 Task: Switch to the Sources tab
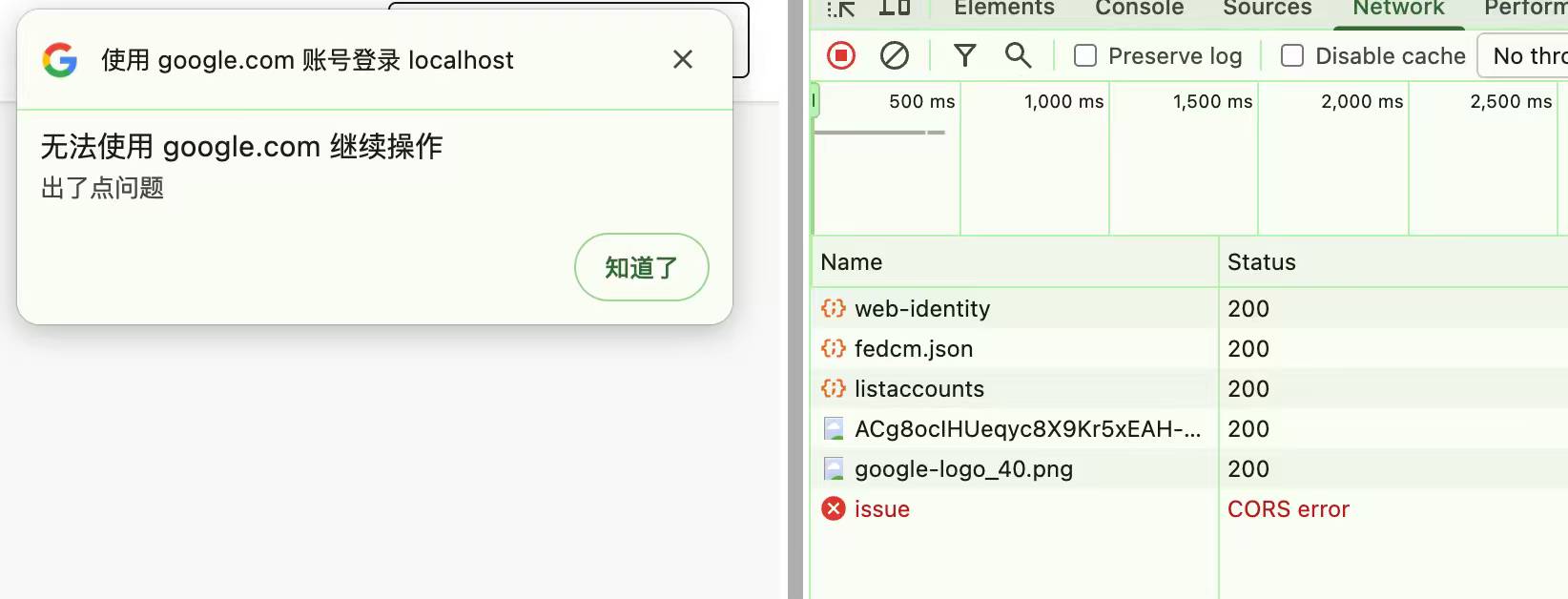[1268, 9]
